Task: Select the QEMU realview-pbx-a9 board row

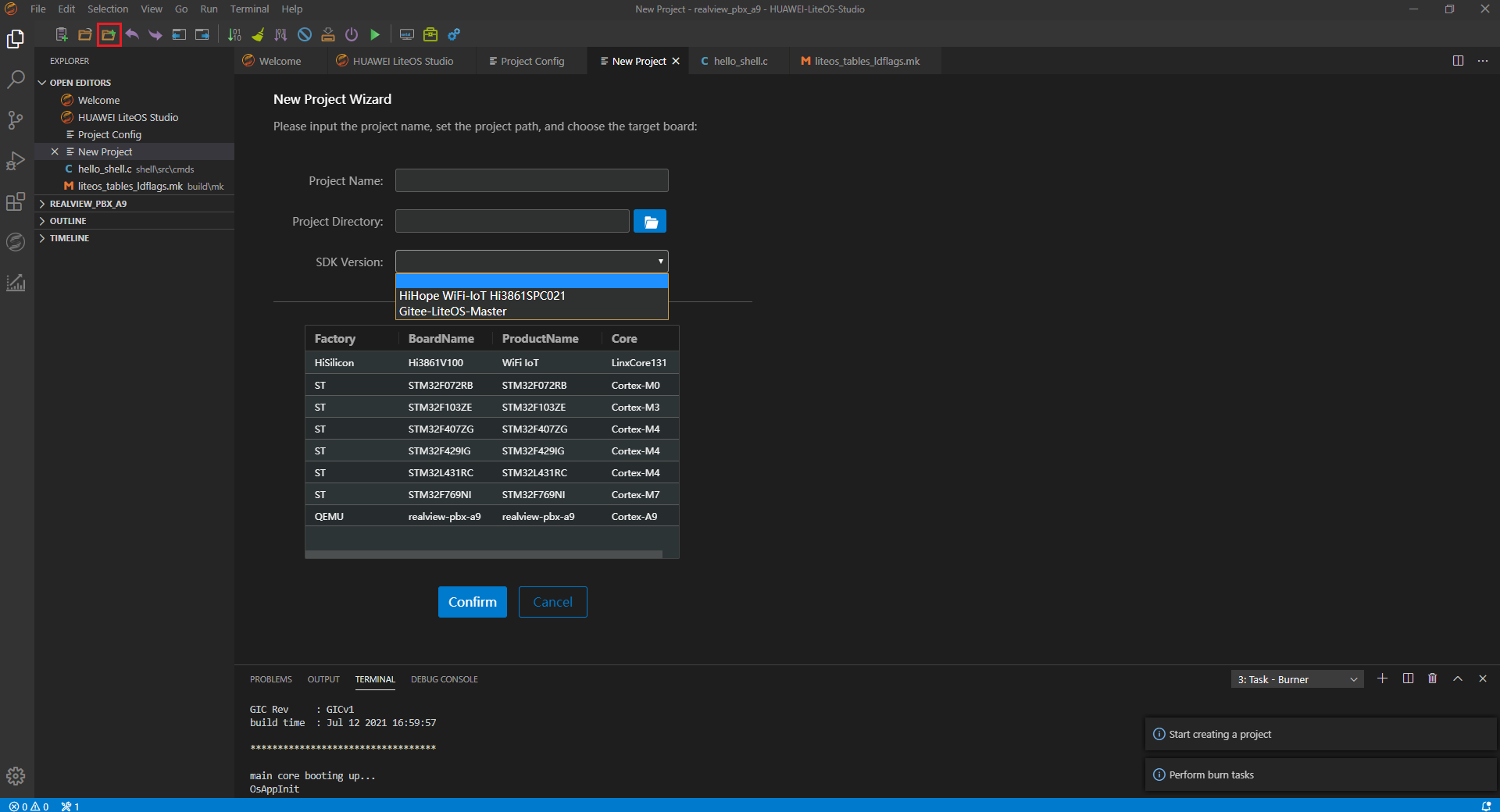Action: tap(492, 516)
